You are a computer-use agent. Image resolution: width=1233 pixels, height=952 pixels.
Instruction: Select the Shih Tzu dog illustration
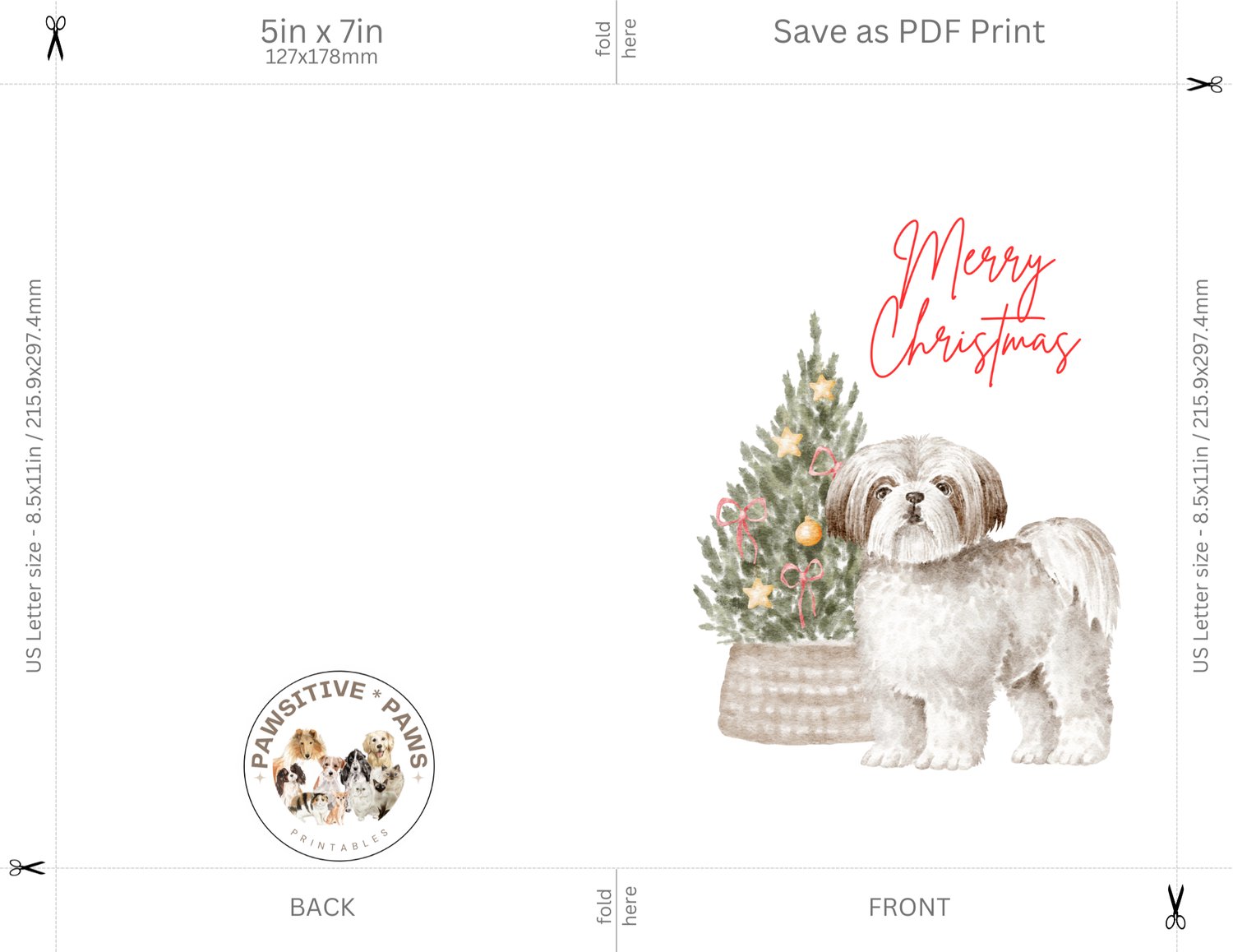click(x=974, y=603)
